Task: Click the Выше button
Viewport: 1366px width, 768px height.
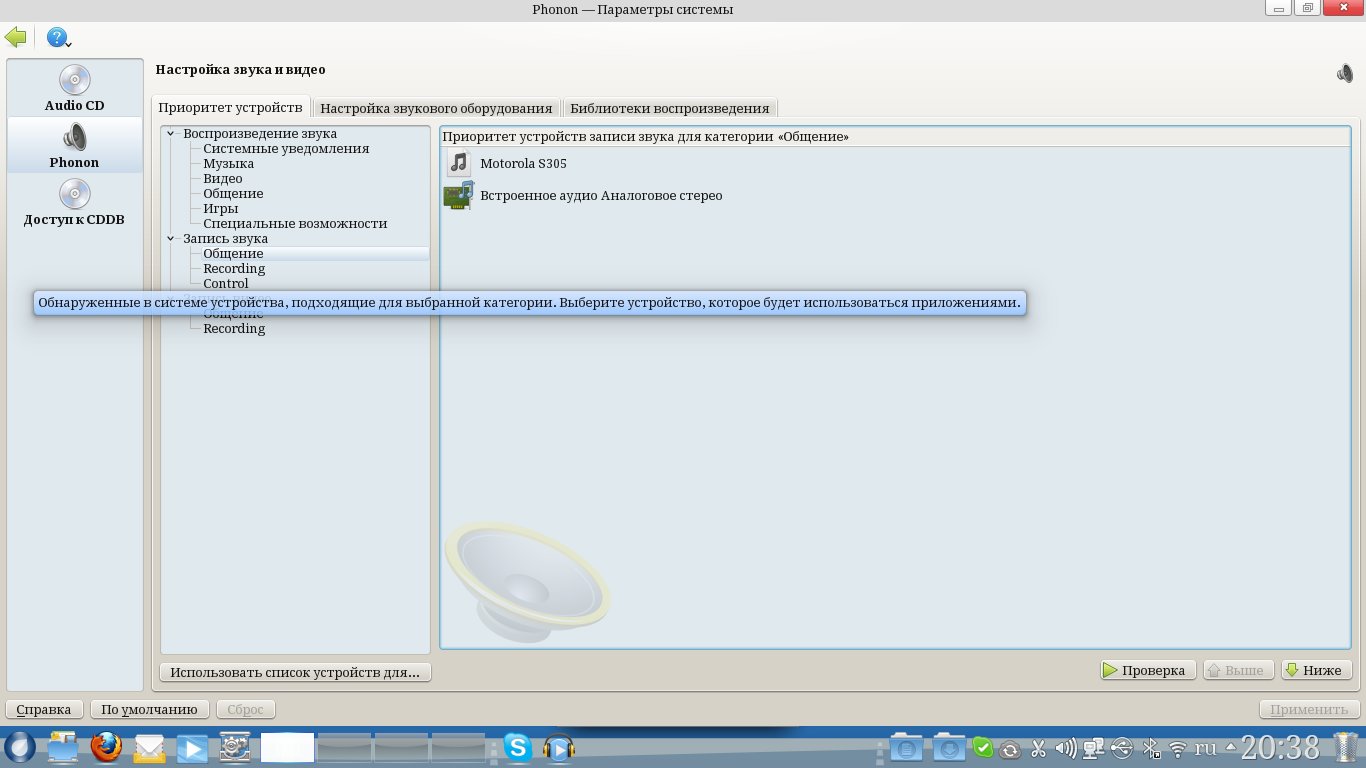Action: pos(1238,670)
